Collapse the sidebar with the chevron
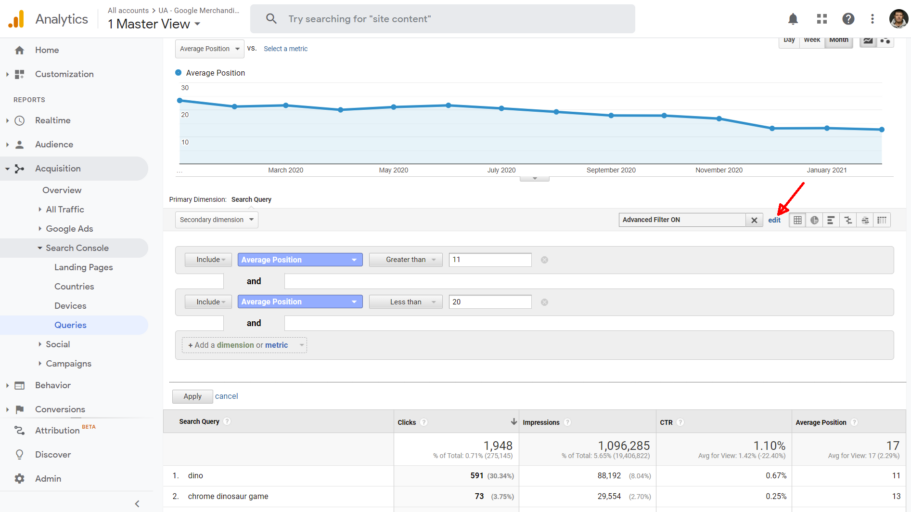Viewport: 911px width, 512px height. [x=137, y=504]
